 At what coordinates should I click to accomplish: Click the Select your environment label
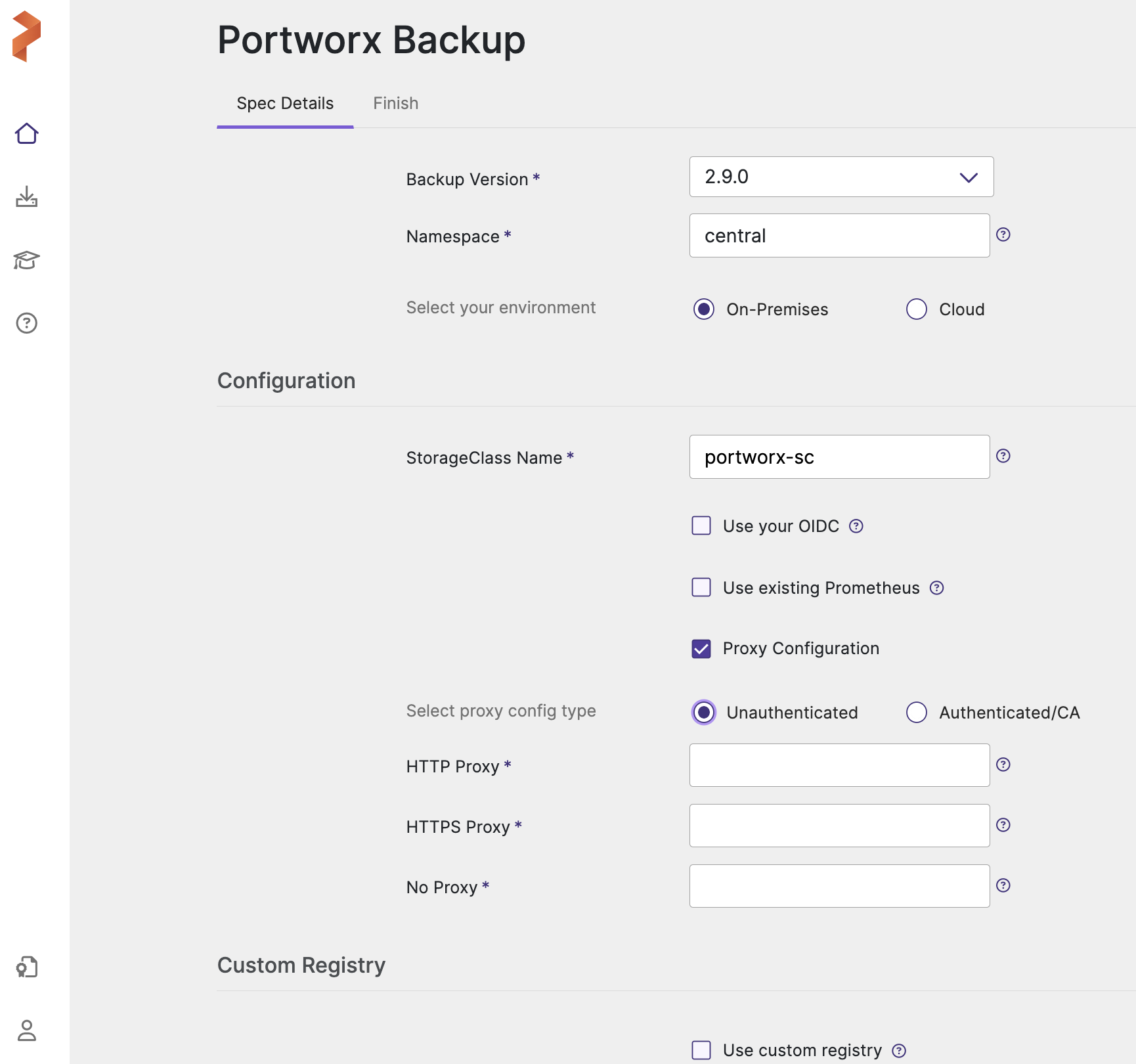pos(501,308)
